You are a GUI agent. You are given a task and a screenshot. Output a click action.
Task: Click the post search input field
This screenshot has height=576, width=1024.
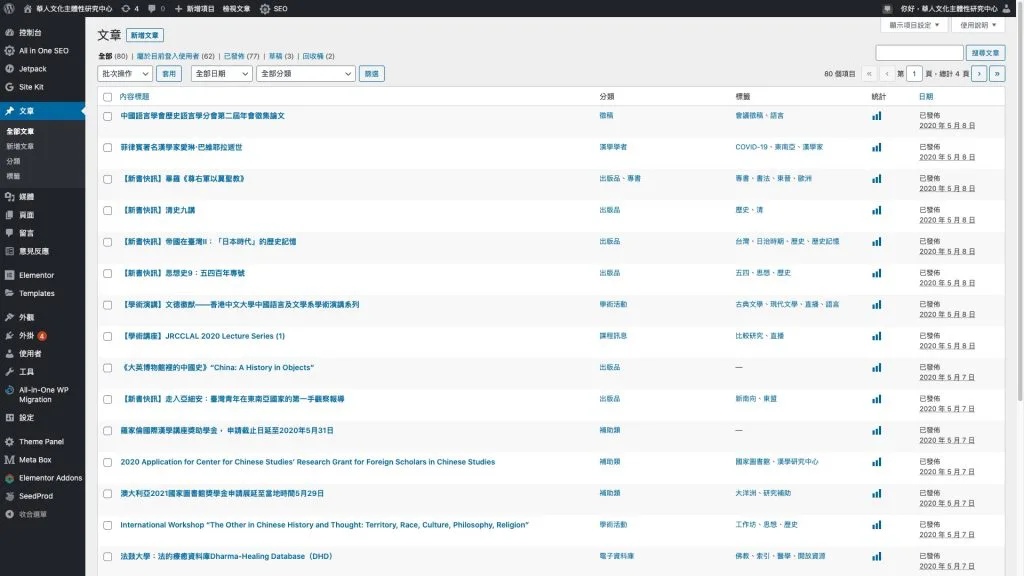click(919, 53)
